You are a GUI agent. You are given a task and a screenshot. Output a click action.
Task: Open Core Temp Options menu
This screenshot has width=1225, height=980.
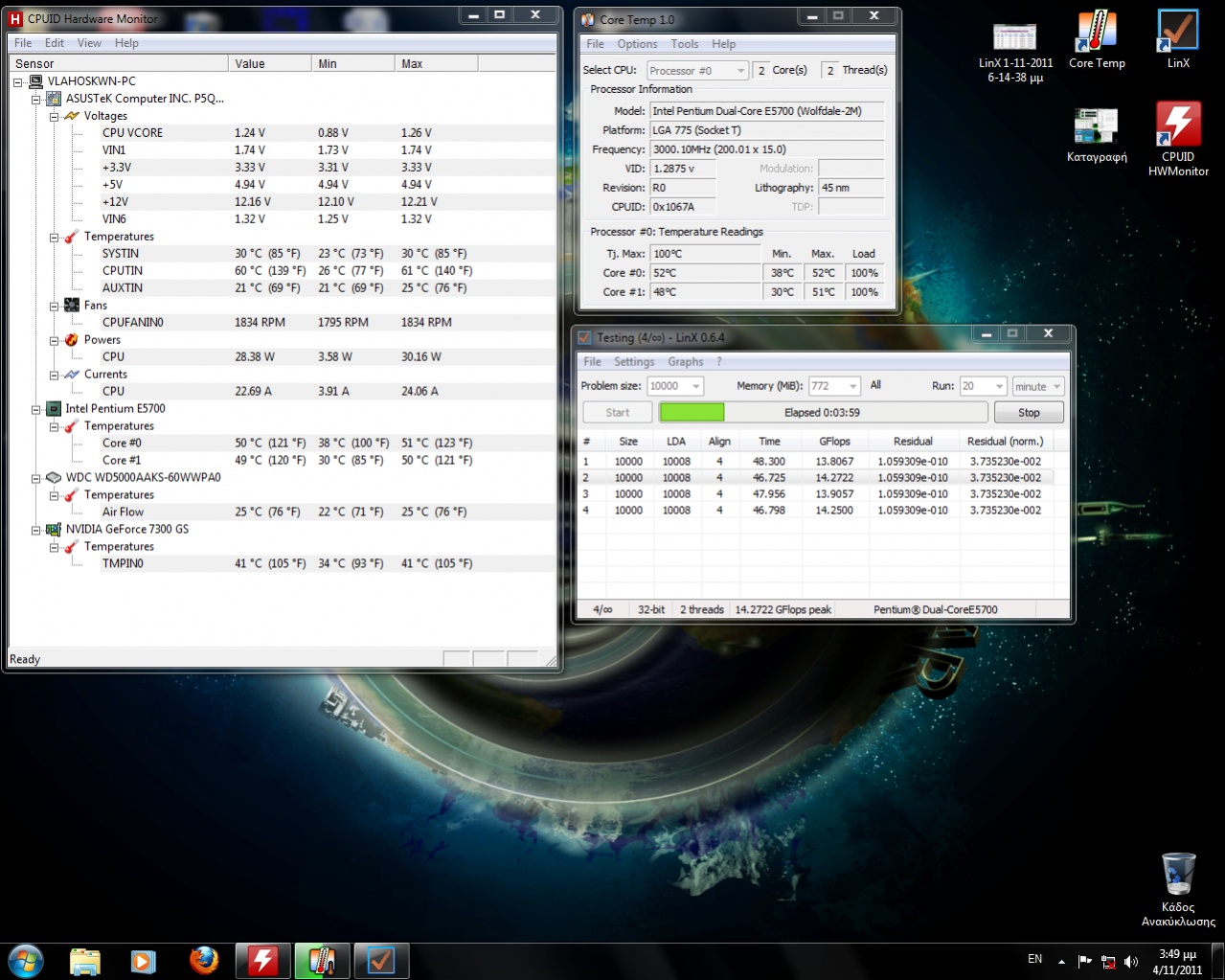point(637,44)
